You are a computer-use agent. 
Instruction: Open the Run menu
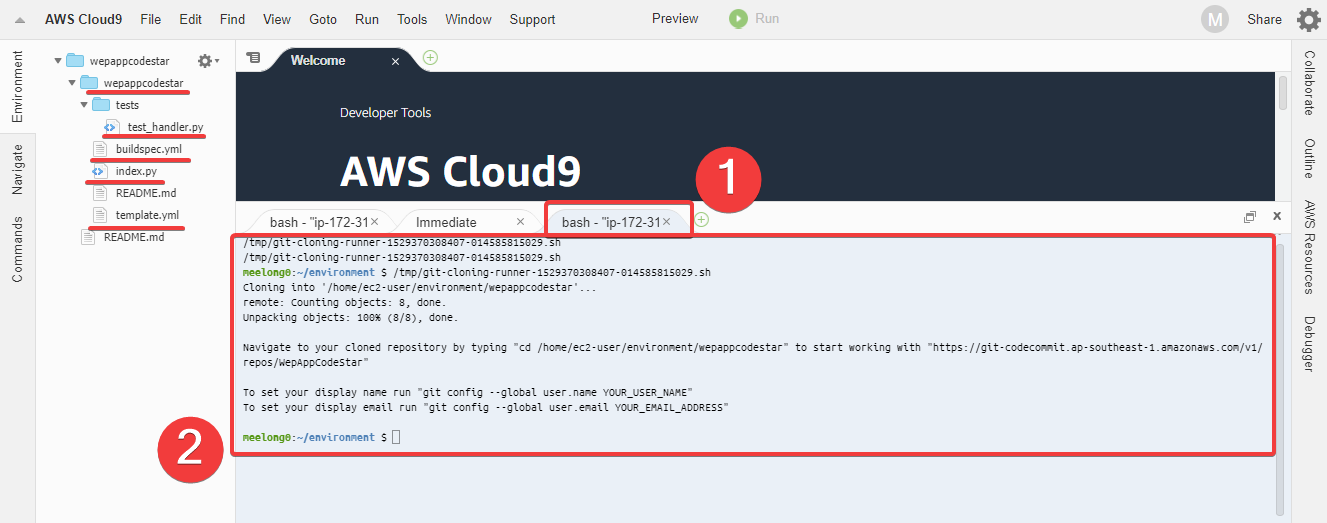point(367,19)
